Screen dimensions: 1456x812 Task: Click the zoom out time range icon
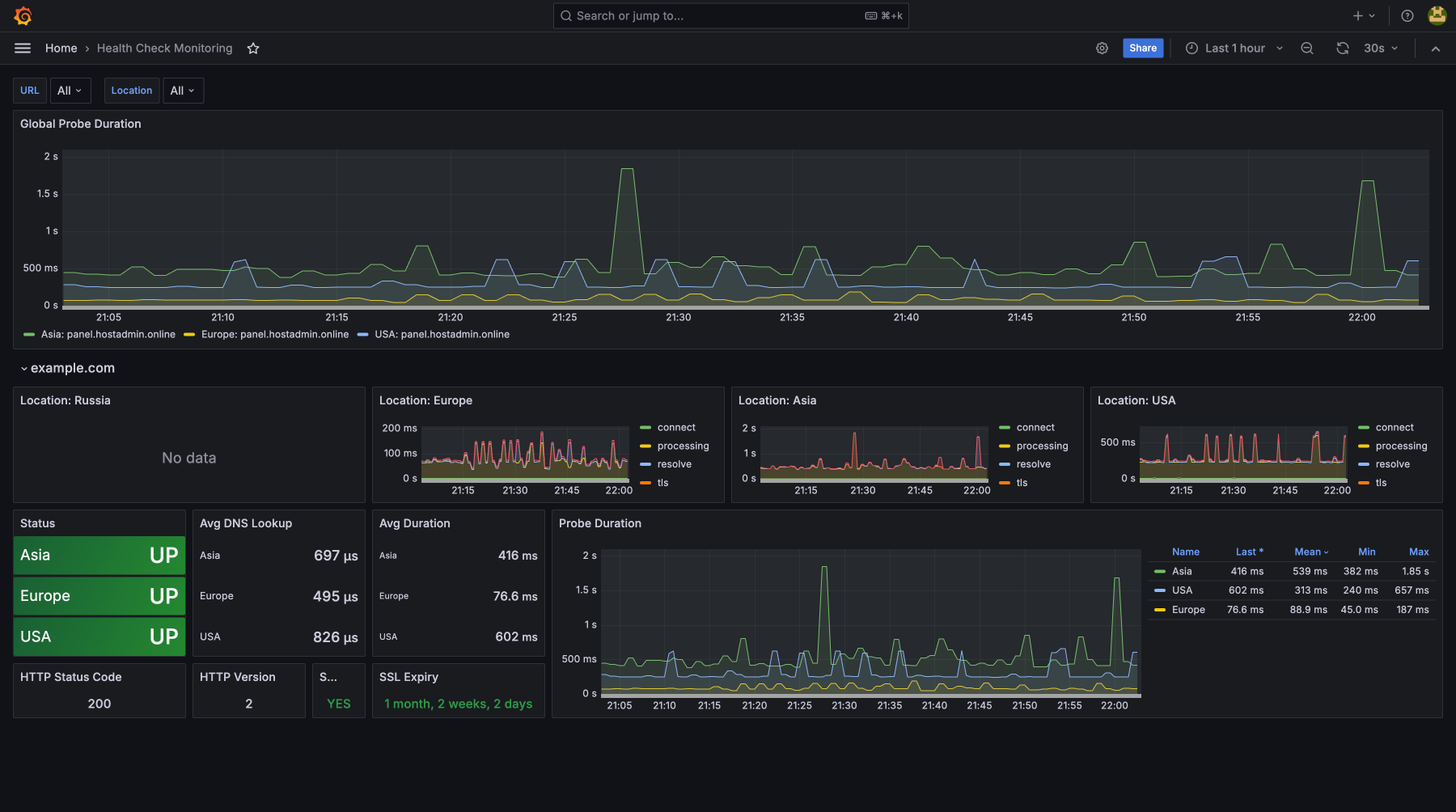point(1306,49)
